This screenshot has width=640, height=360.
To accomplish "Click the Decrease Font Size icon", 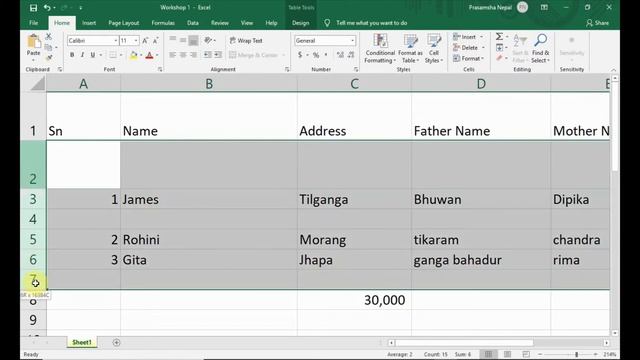I will pyautogui.click(x=156, y=40).
